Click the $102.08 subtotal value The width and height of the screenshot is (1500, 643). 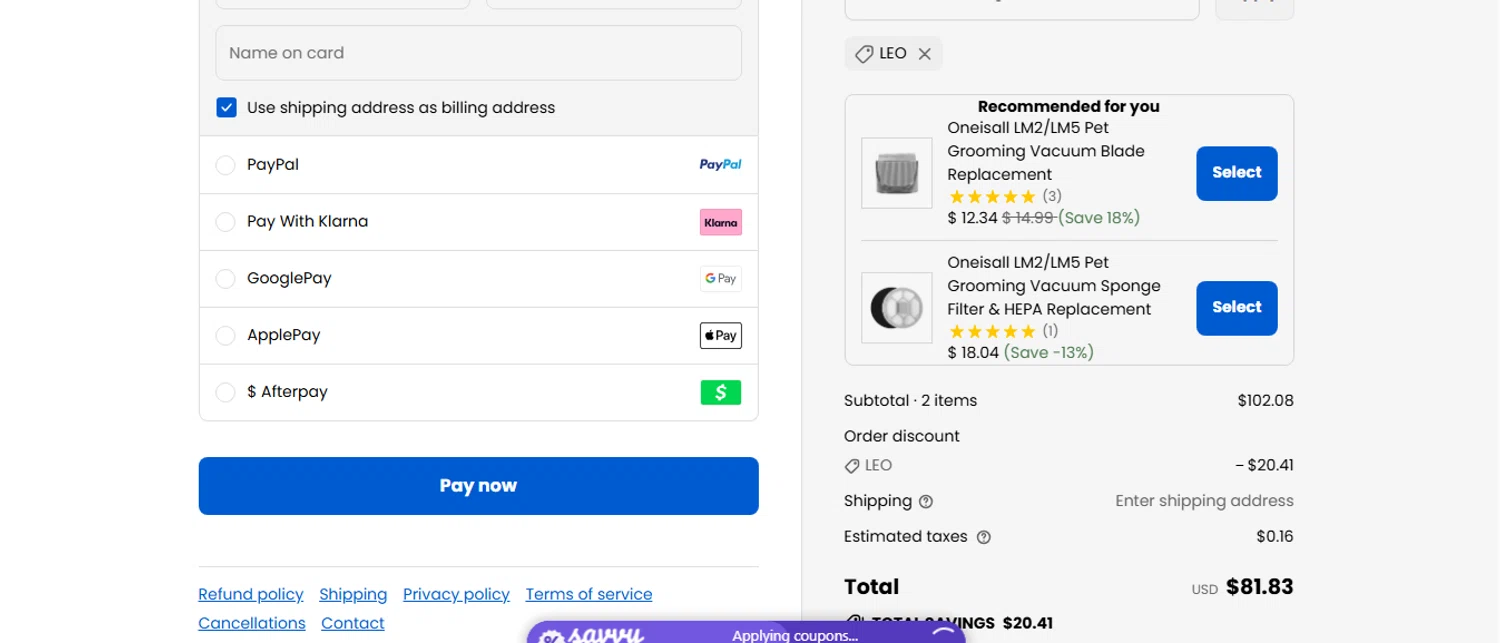1265,401
